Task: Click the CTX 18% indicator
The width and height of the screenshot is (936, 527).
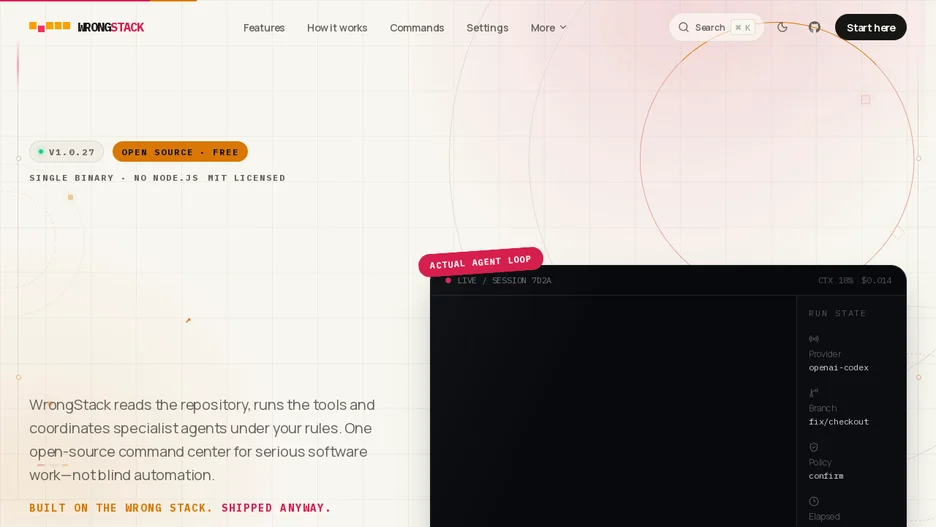Action: click(x=836, y=281)
